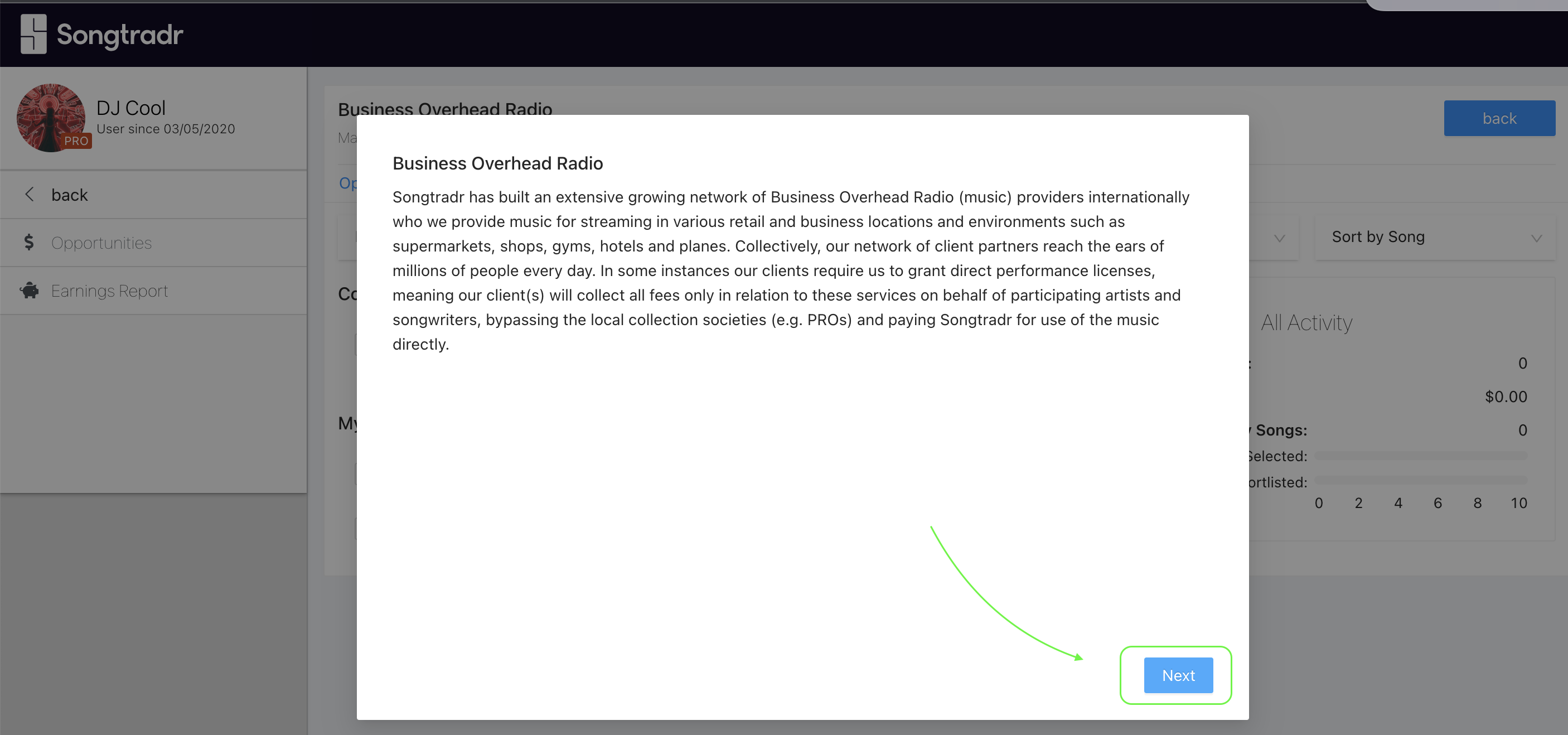Click the Earnings Report piggy bank icon

[x=29, y=291]
